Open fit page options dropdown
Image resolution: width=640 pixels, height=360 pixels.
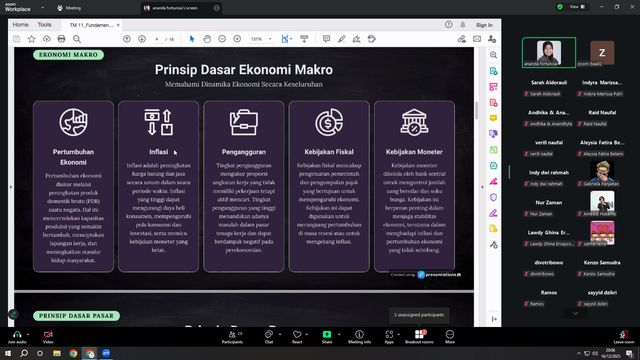(x=291, y=39)
